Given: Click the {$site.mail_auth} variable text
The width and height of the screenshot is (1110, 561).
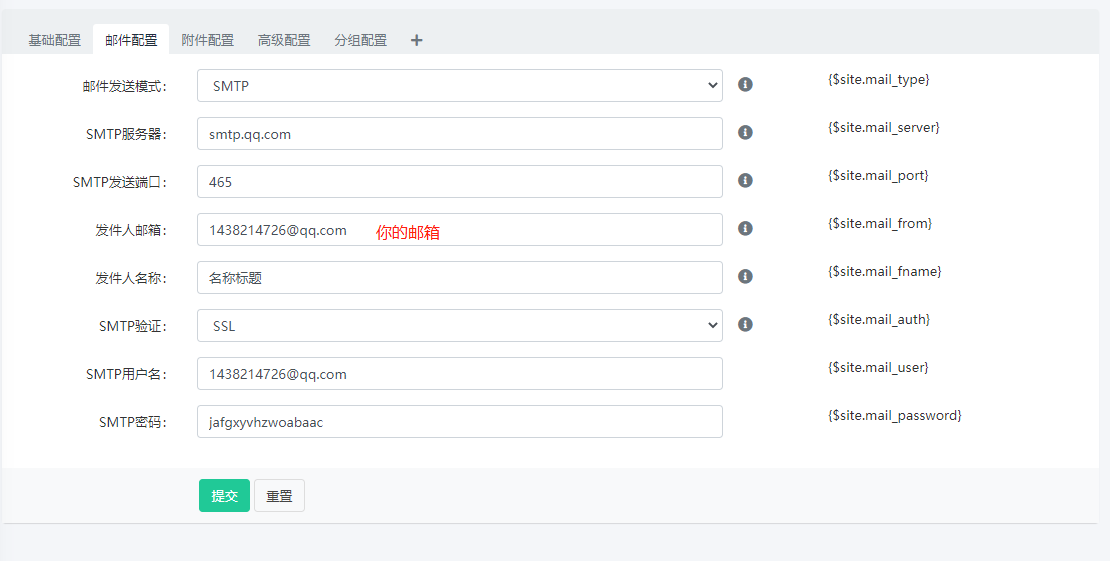Looking at the screenshot, I should coord(879,319).
